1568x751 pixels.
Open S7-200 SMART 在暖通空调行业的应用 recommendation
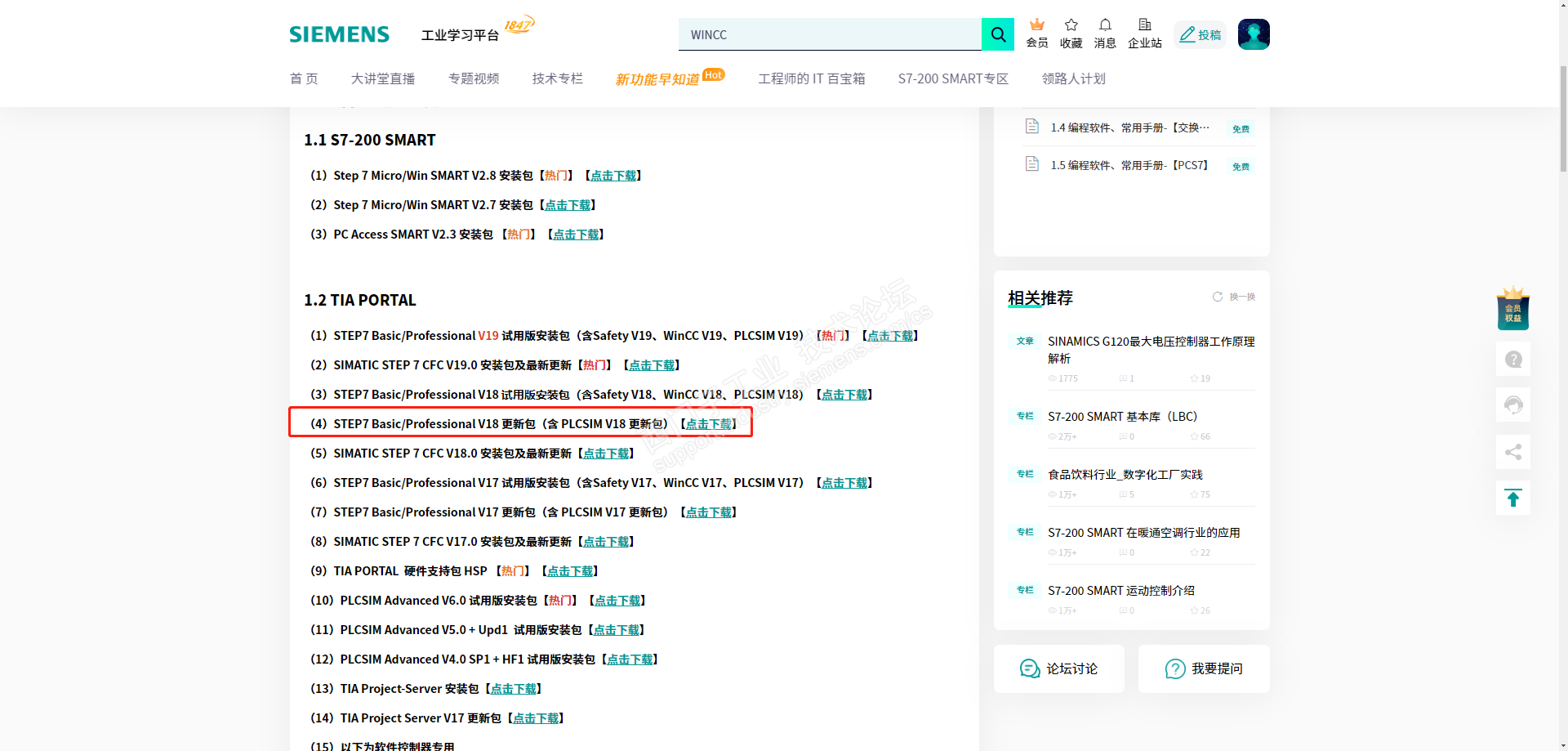point(1144,533)
